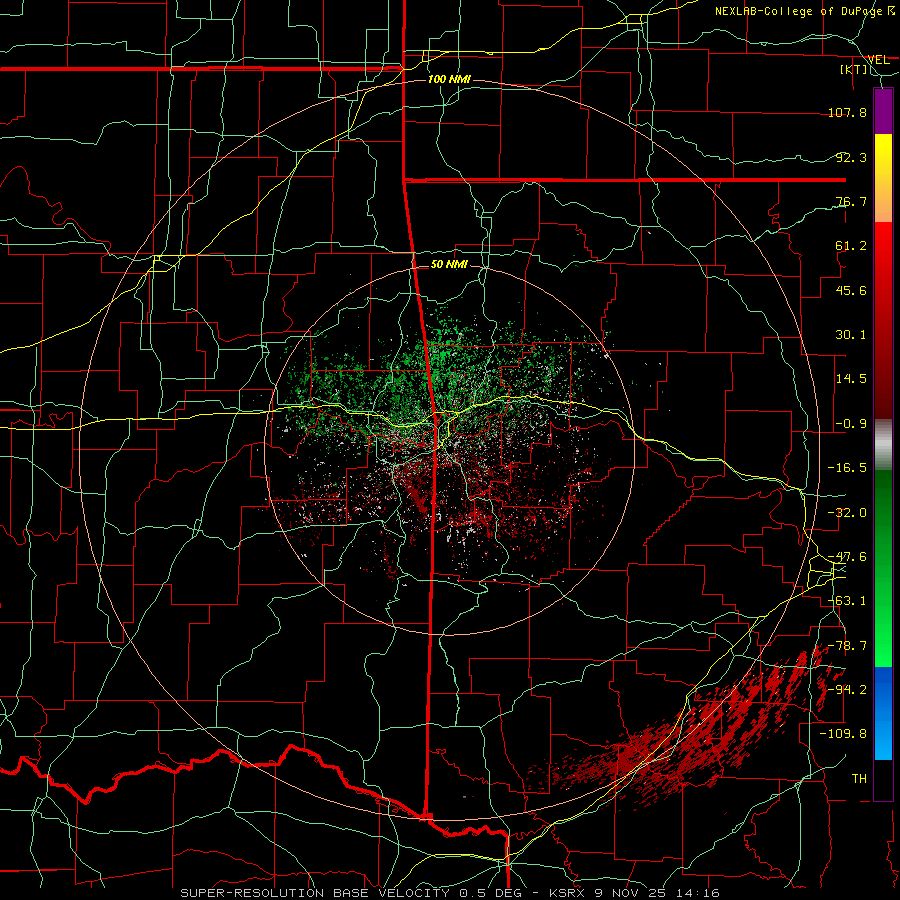This screenshot has width=900, height=900.
Task: Select the -109.8 scale value
Action: pos(844,734)
